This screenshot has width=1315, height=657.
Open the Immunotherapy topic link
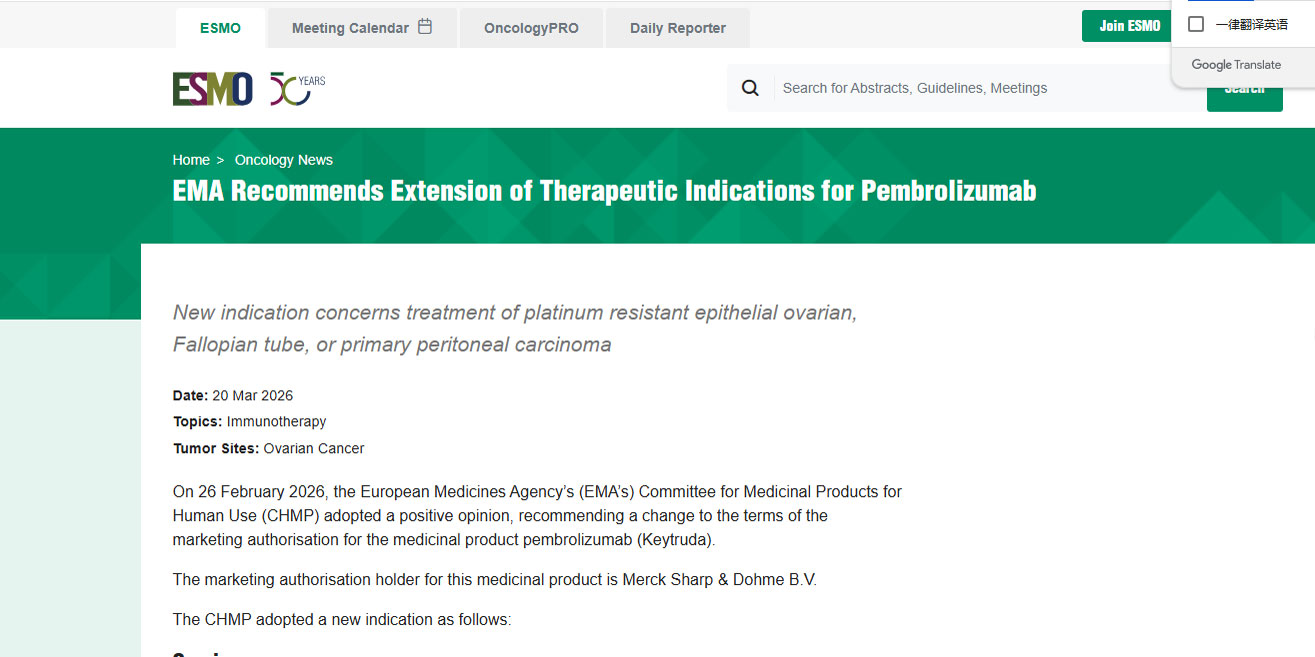coord(276,422)
